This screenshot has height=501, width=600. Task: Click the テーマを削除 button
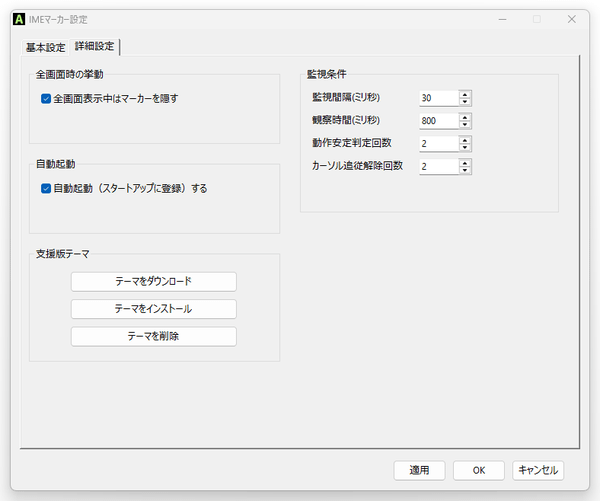pyautogui.click(x=153, y=336)
